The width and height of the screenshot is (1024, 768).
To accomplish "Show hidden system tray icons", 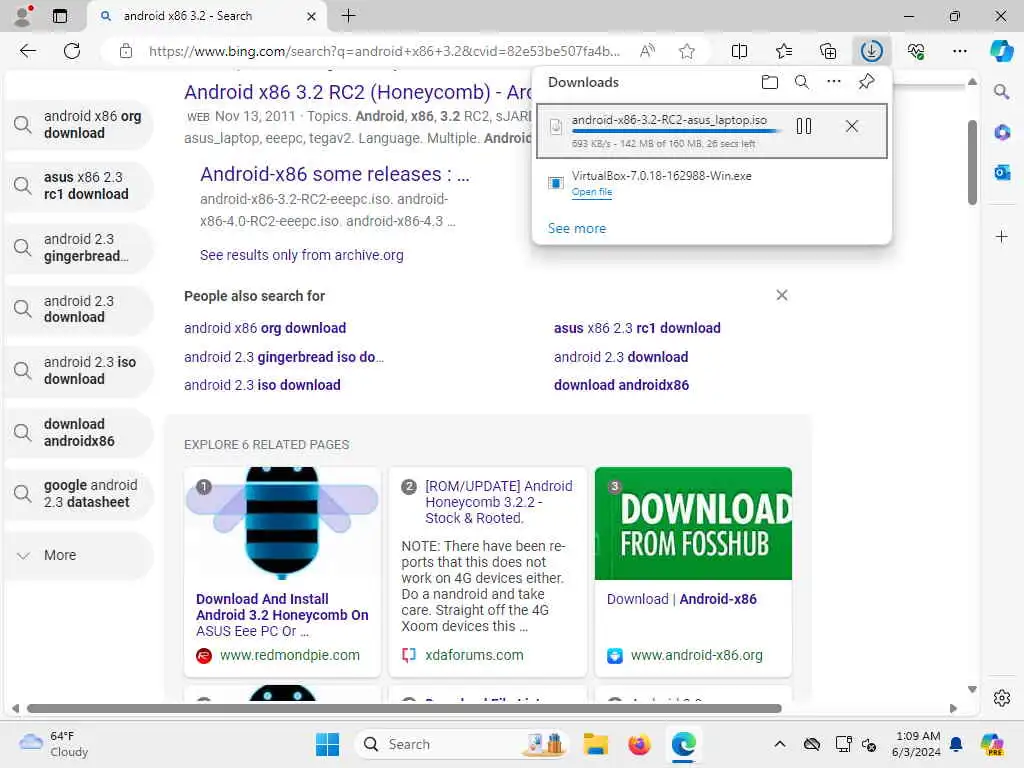I will [x=780, y=744].
